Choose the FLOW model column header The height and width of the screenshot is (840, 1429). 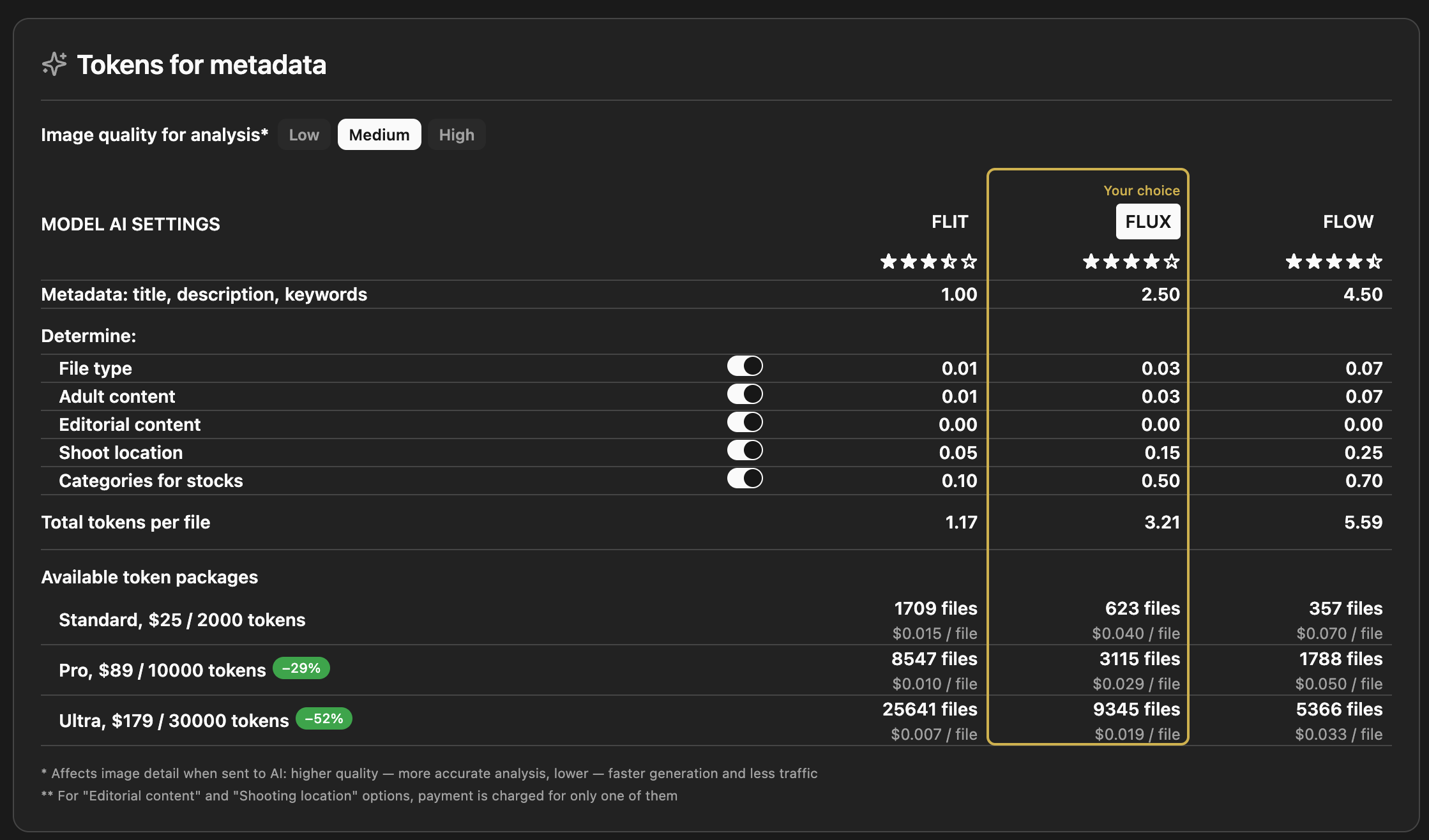1347,221
